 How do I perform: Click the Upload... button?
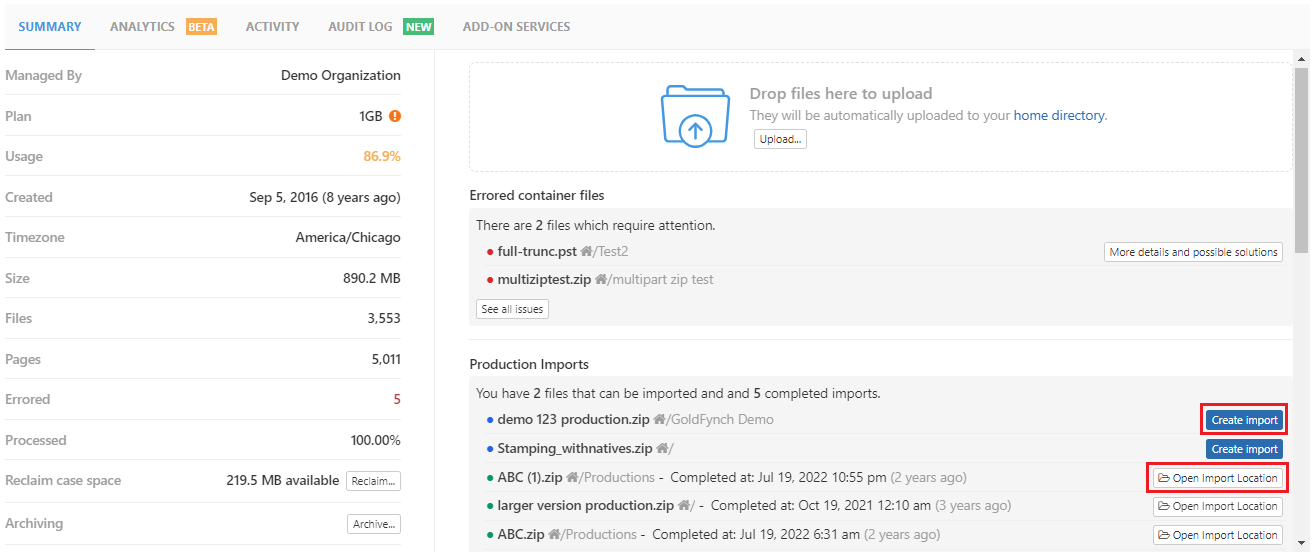780,139
